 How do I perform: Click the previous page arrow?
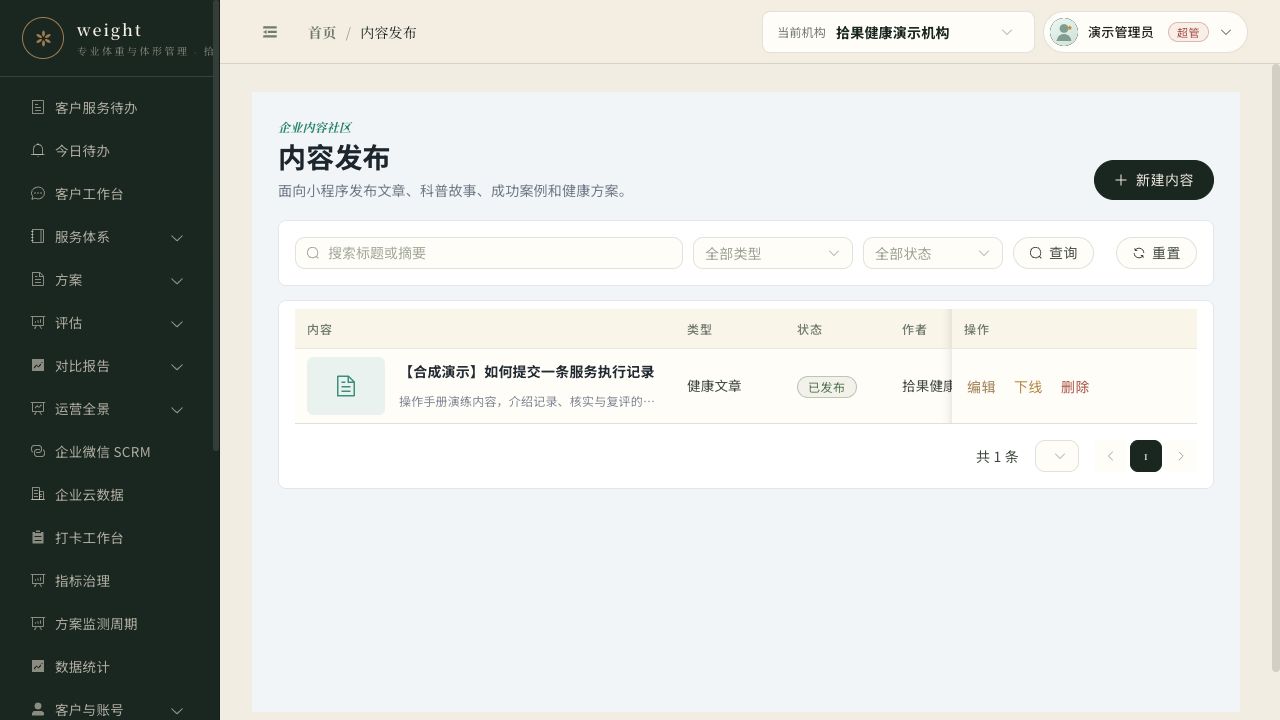(x=1110, y=456)
